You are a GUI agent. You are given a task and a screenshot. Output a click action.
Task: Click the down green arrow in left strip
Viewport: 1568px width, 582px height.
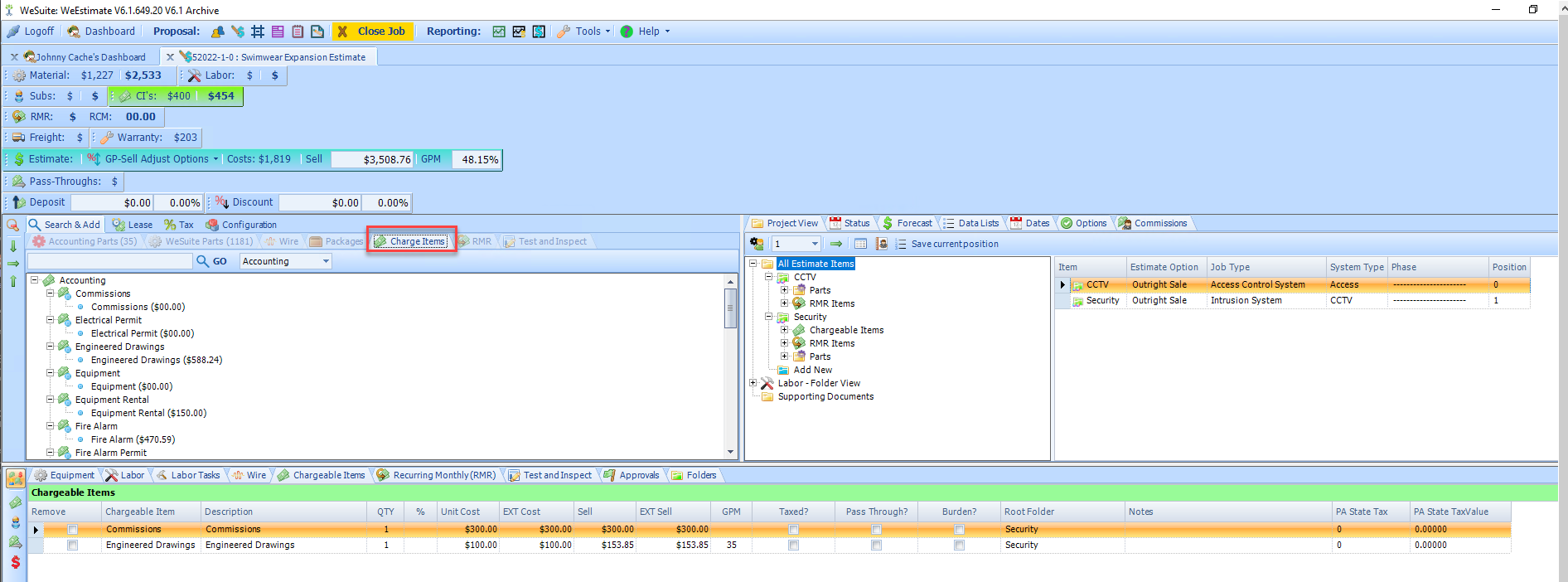click(x=13, y=245)
